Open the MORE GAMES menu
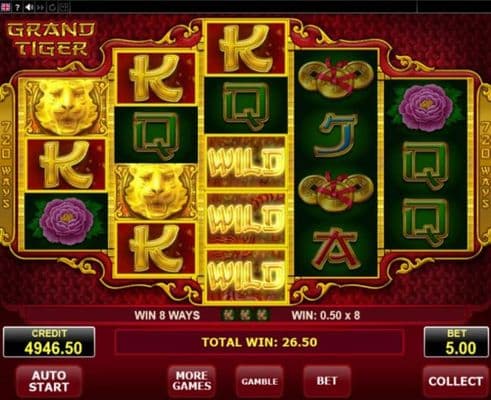Viewport: 491px width, 400px height. tap(192, 381)
